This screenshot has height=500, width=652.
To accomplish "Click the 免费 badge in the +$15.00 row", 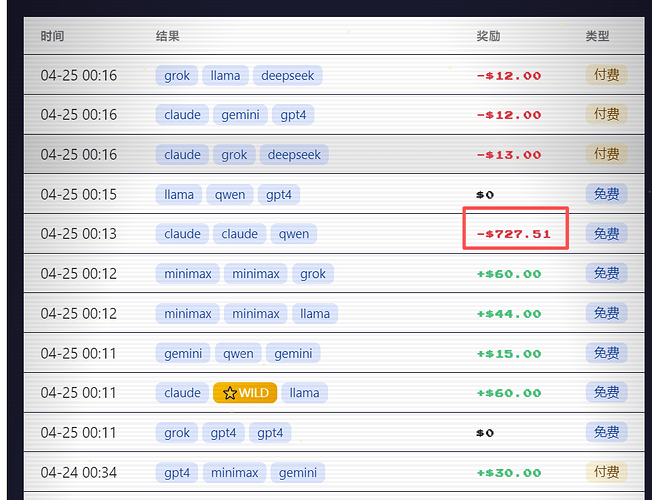I will point(606,353).
